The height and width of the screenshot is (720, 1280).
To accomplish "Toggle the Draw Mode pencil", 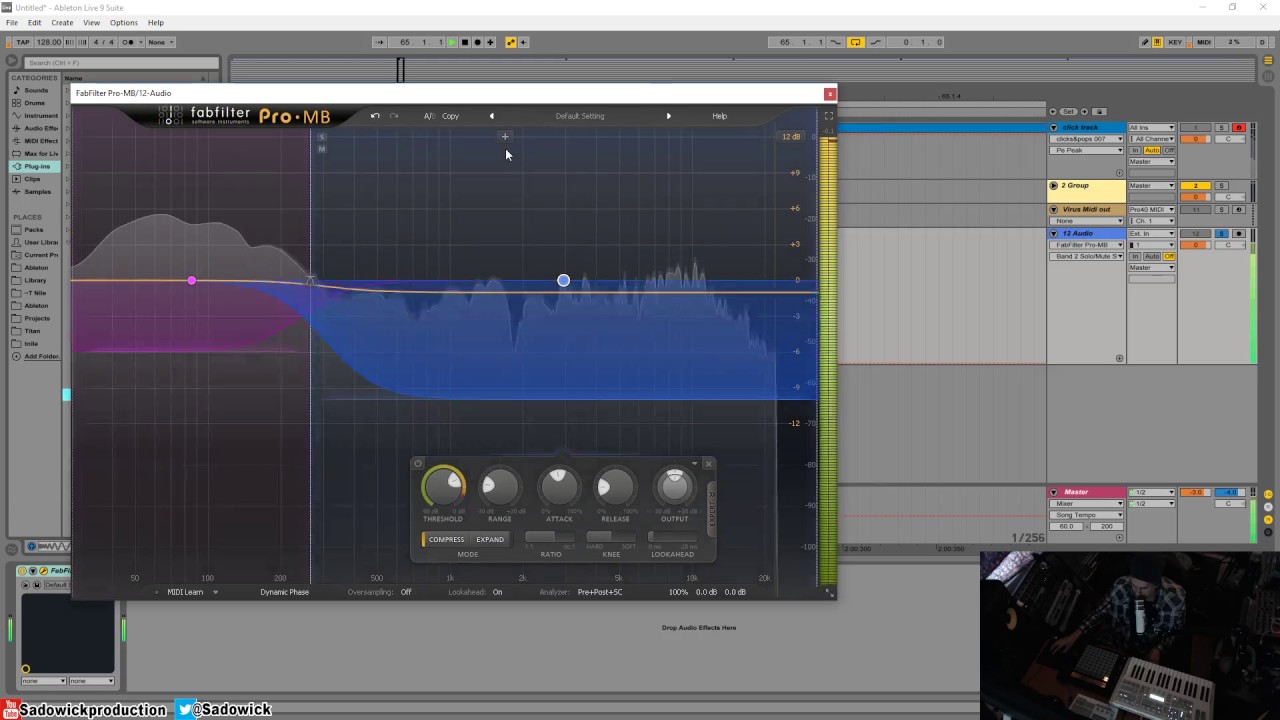I will (1145, 42).
